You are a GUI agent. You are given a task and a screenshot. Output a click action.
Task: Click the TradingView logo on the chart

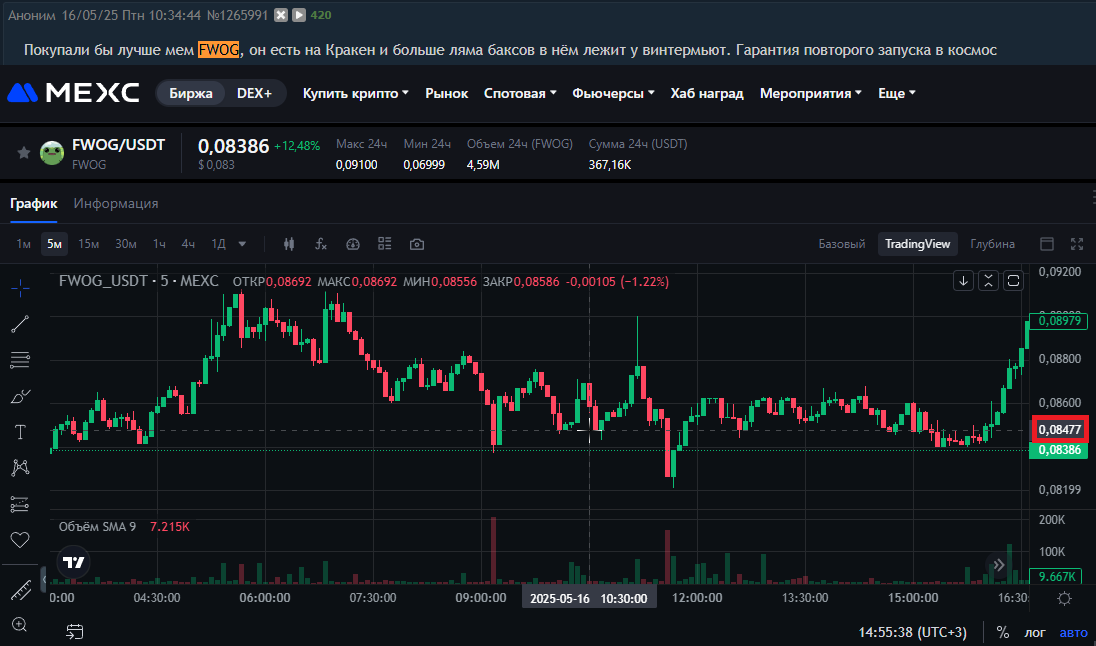[73, 561]
